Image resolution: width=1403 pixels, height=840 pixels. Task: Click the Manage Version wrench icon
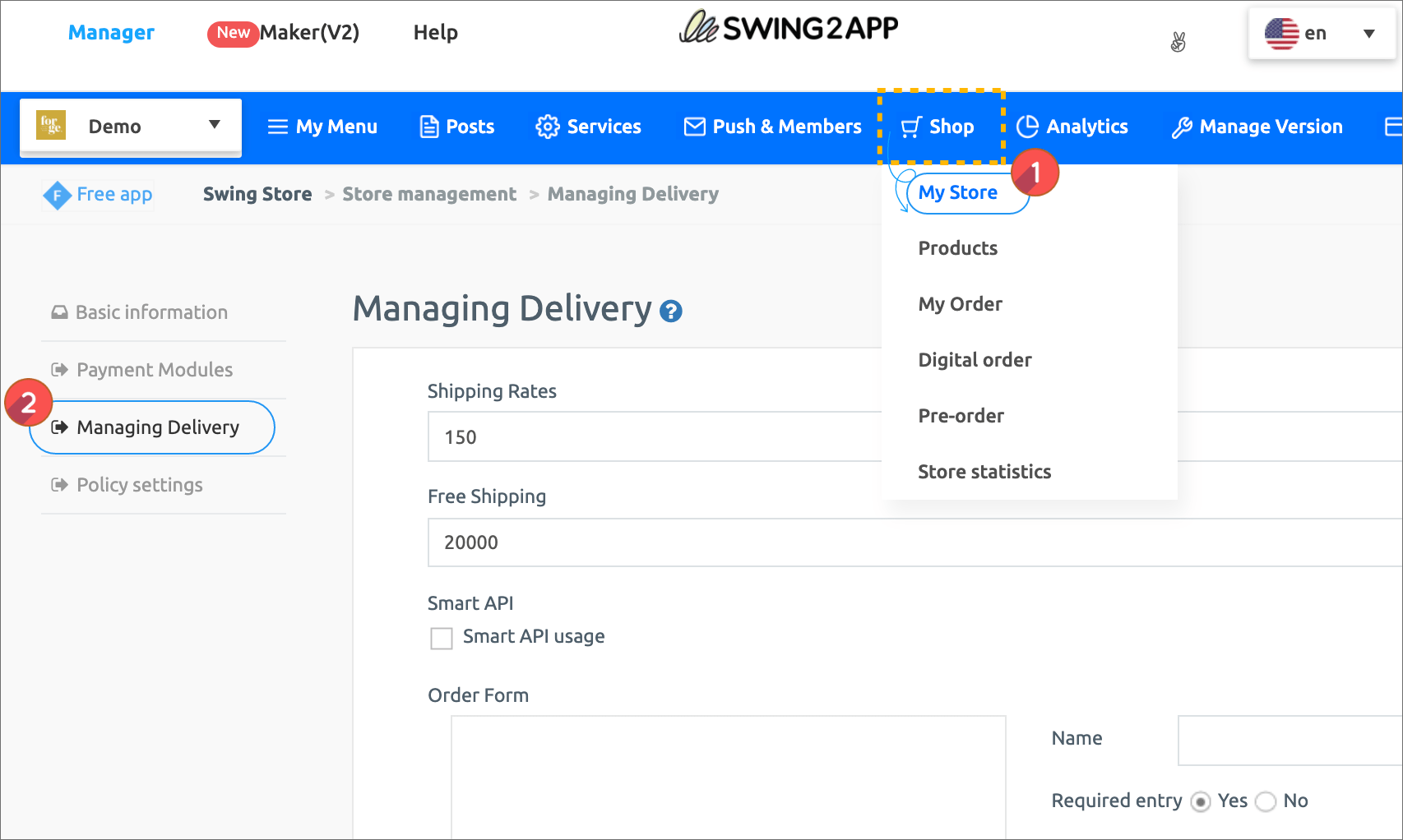tap(1182, 127)
